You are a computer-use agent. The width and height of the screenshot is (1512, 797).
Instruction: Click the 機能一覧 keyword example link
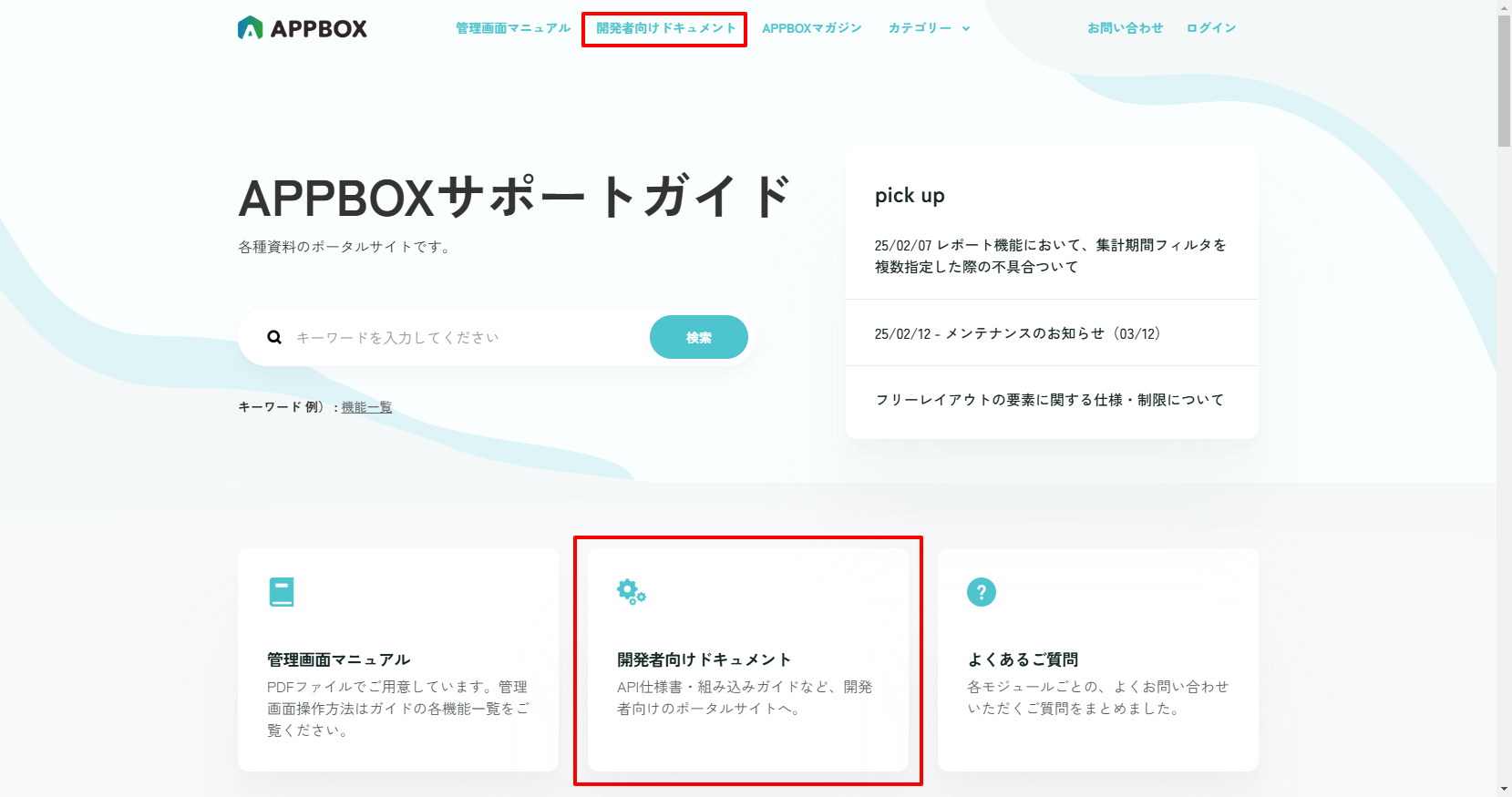[x=366, y=407]
